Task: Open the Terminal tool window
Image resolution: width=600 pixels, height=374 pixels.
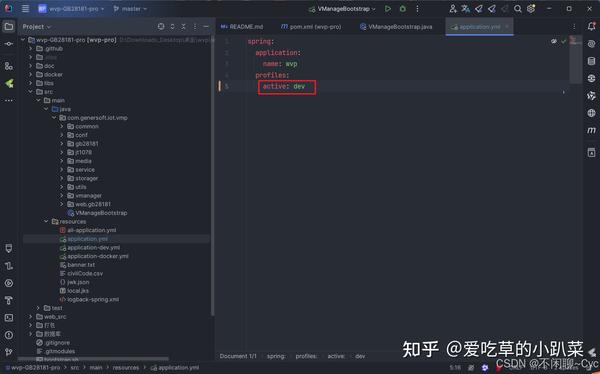Action: click(x=8, y=317)
